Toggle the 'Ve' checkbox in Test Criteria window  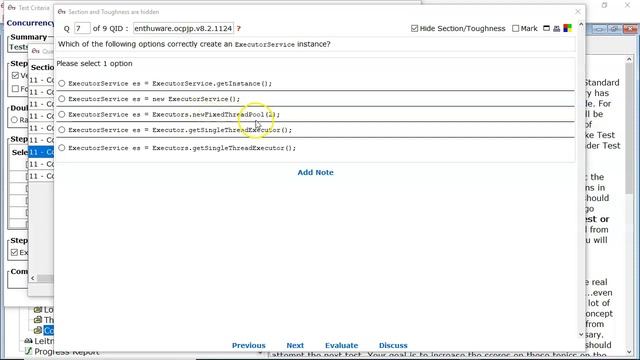(x=16, y=76)
